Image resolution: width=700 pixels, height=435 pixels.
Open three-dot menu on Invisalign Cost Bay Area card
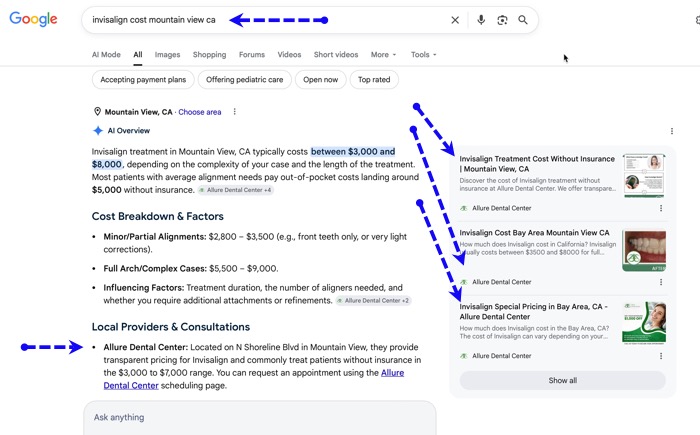661,282
